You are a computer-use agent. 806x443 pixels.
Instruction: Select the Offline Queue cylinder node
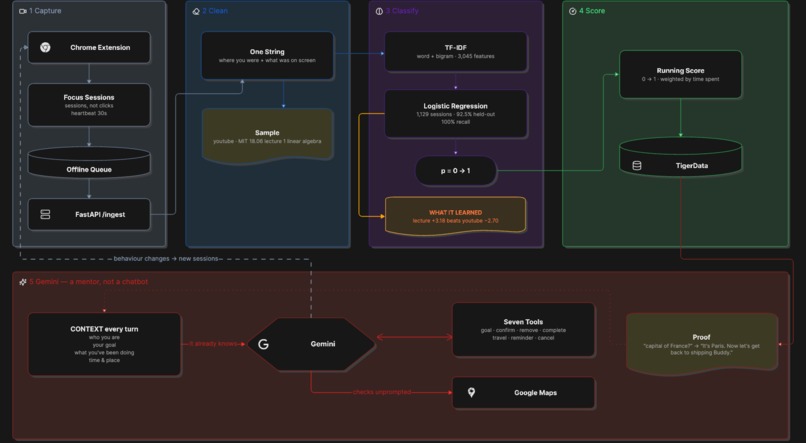pyautogui.click(x=89, y=163)
